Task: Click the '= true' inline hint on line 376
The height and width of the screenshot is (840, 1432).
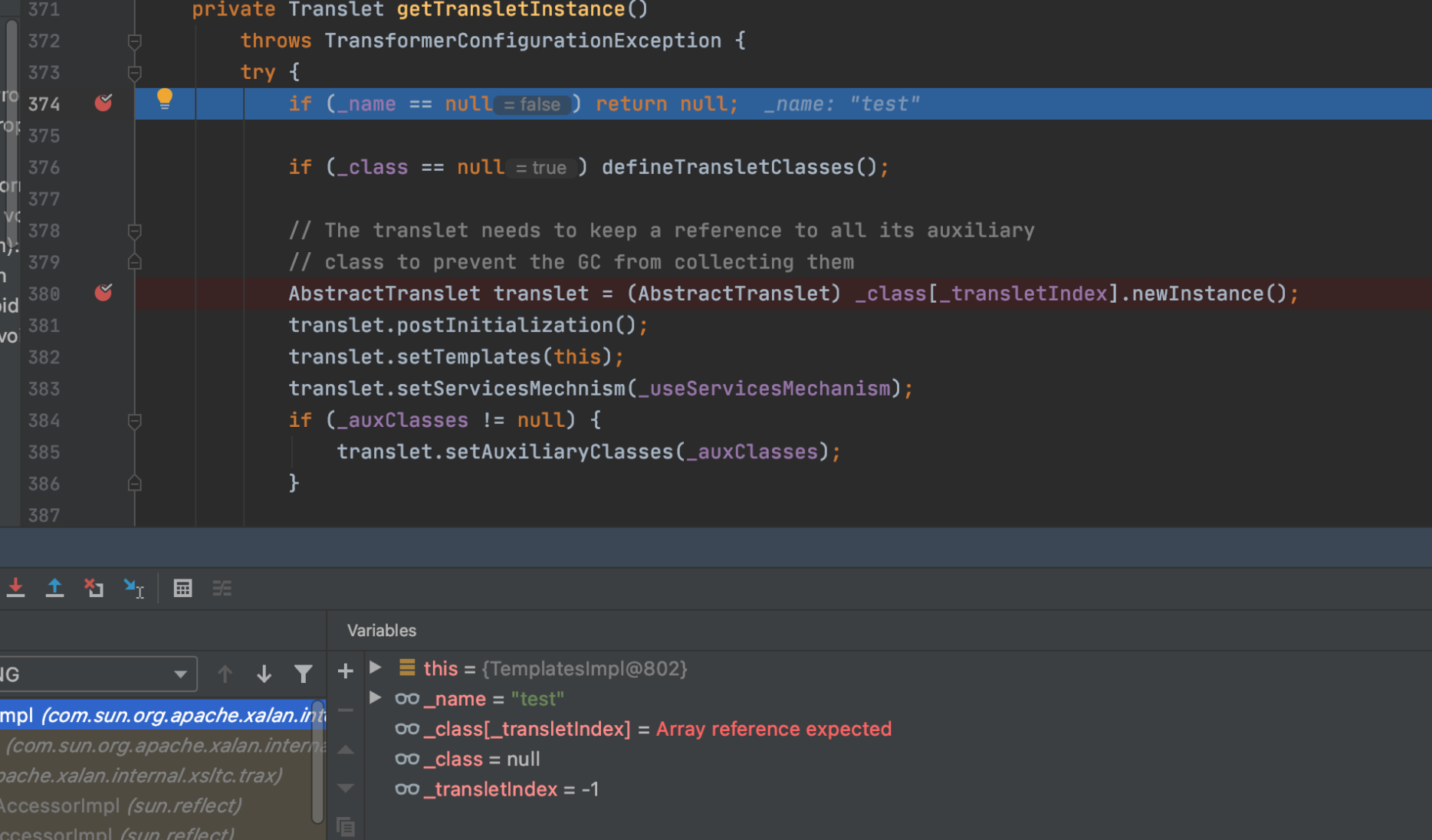Action: [541, 168]
